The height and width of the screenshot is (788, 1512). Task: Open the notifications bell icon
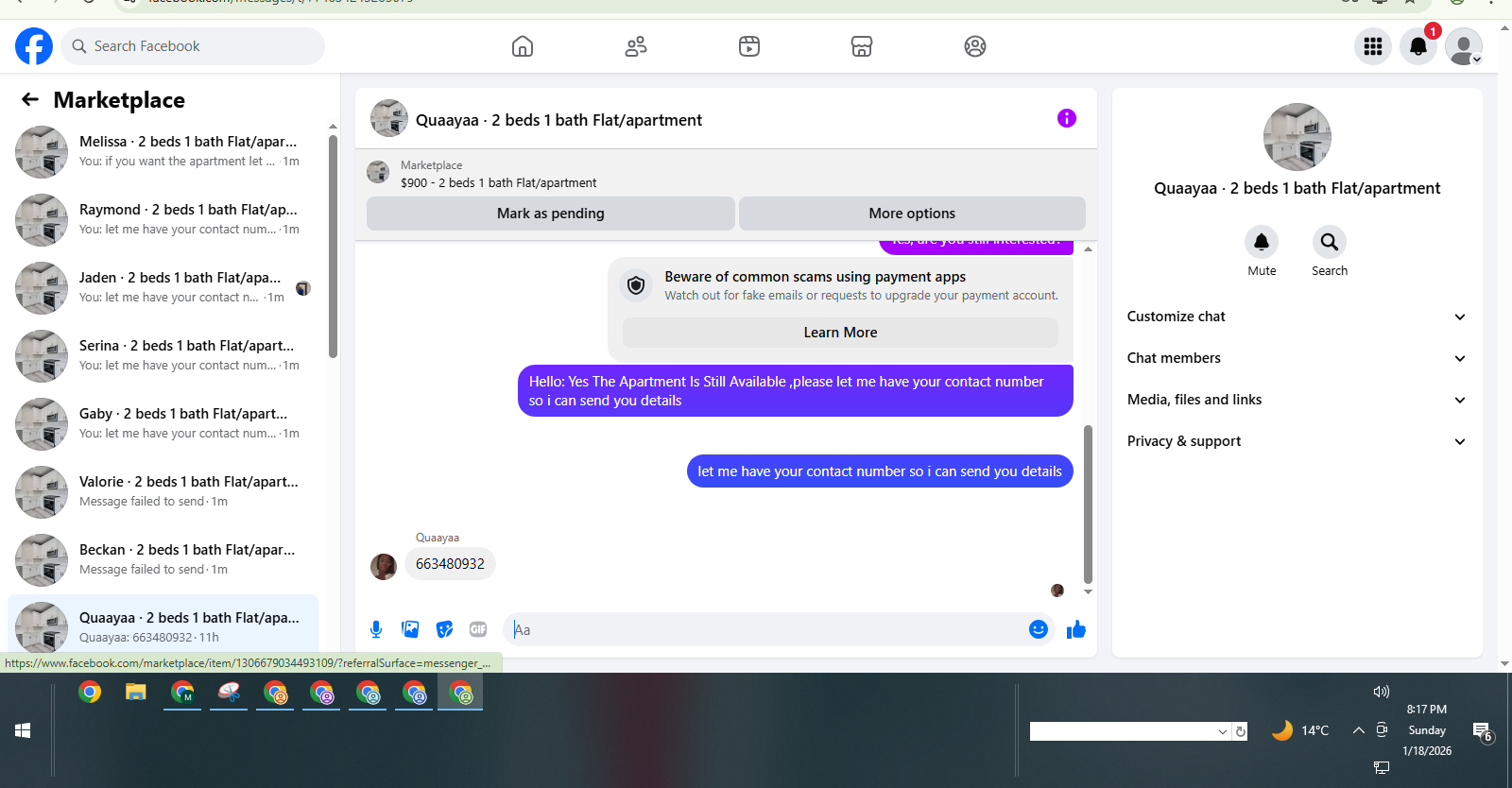pyautogui.click(x=1418, y=46)
